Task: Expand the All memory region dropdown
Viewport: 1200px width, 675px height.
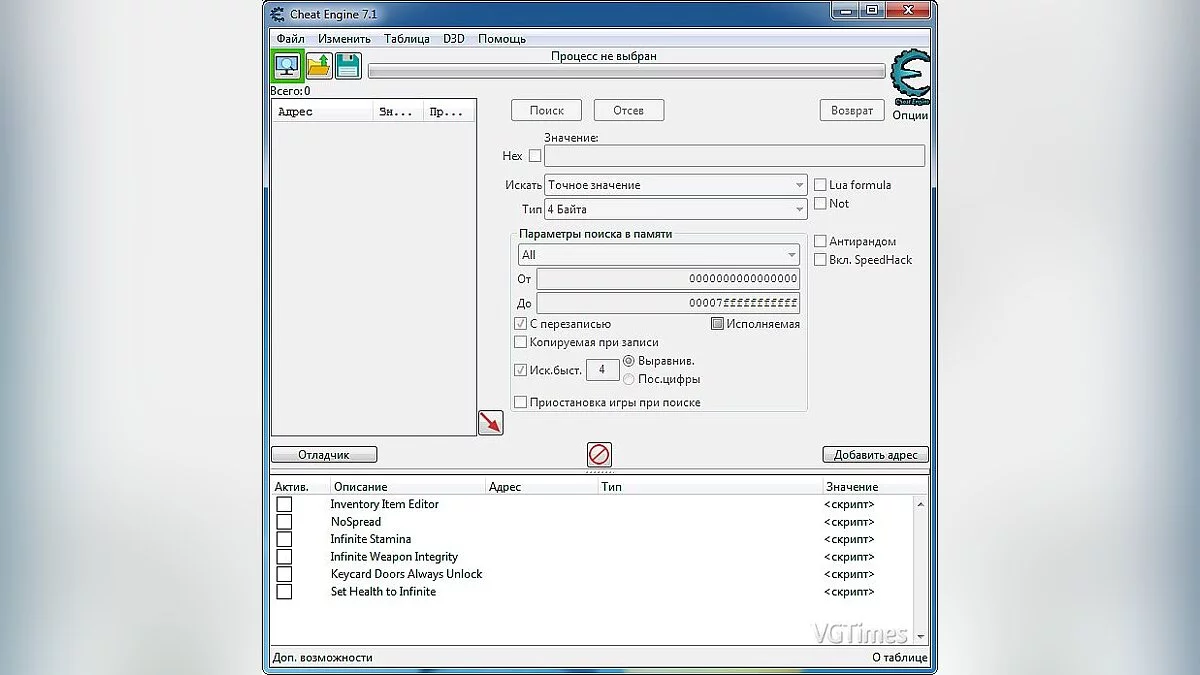Action: pyautogui.click(x=658, y=255)
